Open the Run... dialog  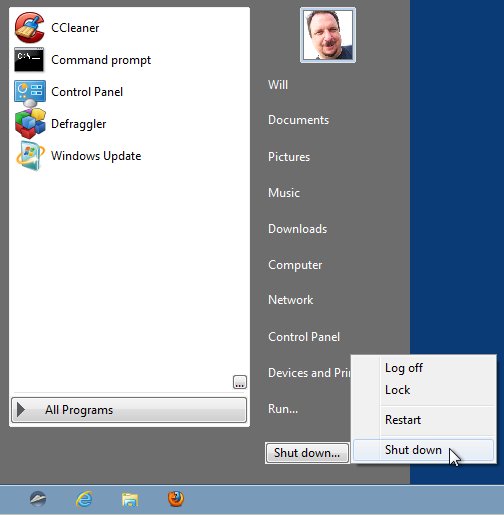click(x=283, y=409)
